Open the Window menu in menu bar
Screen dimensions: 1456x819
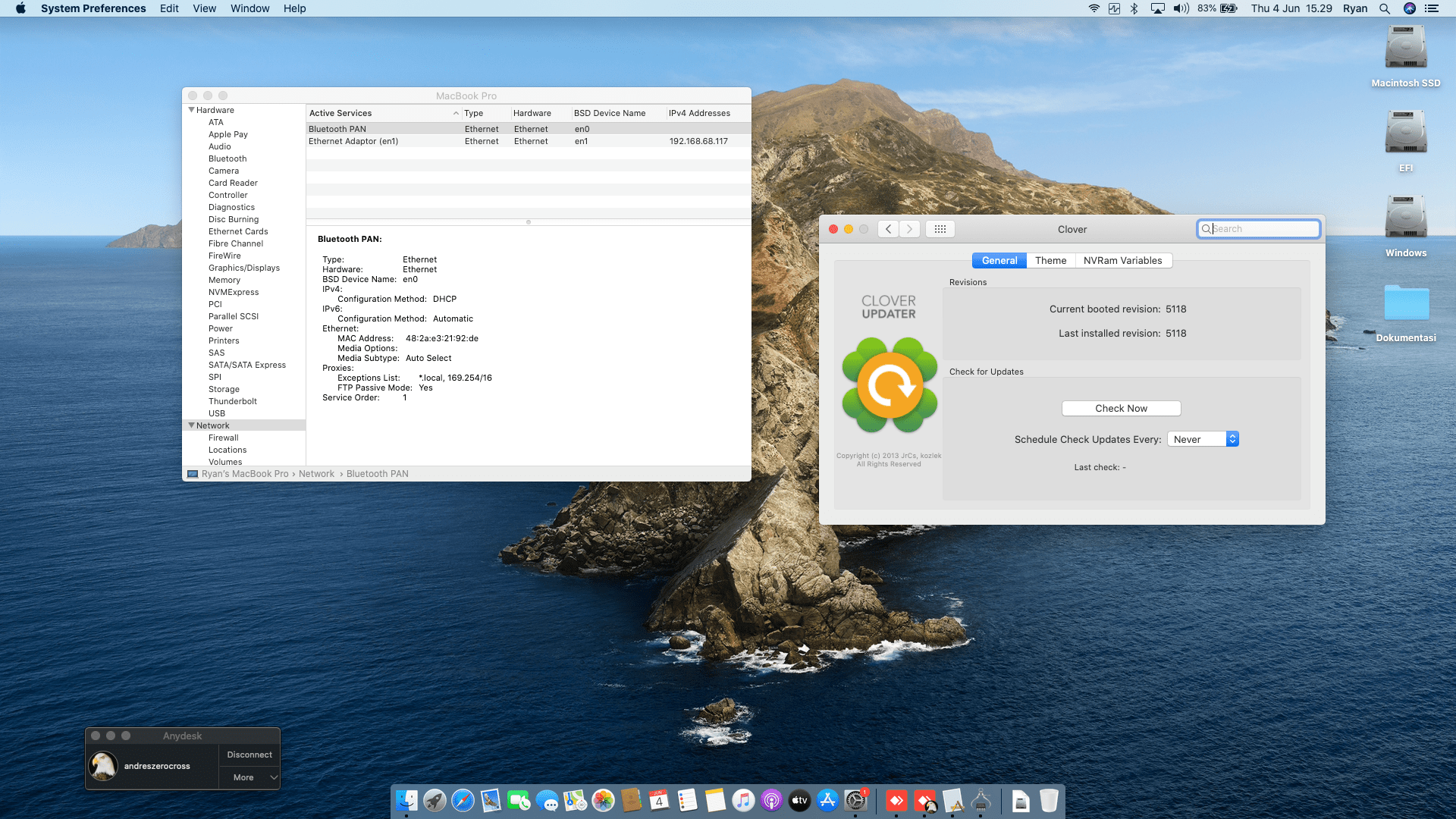pos(249,8)
